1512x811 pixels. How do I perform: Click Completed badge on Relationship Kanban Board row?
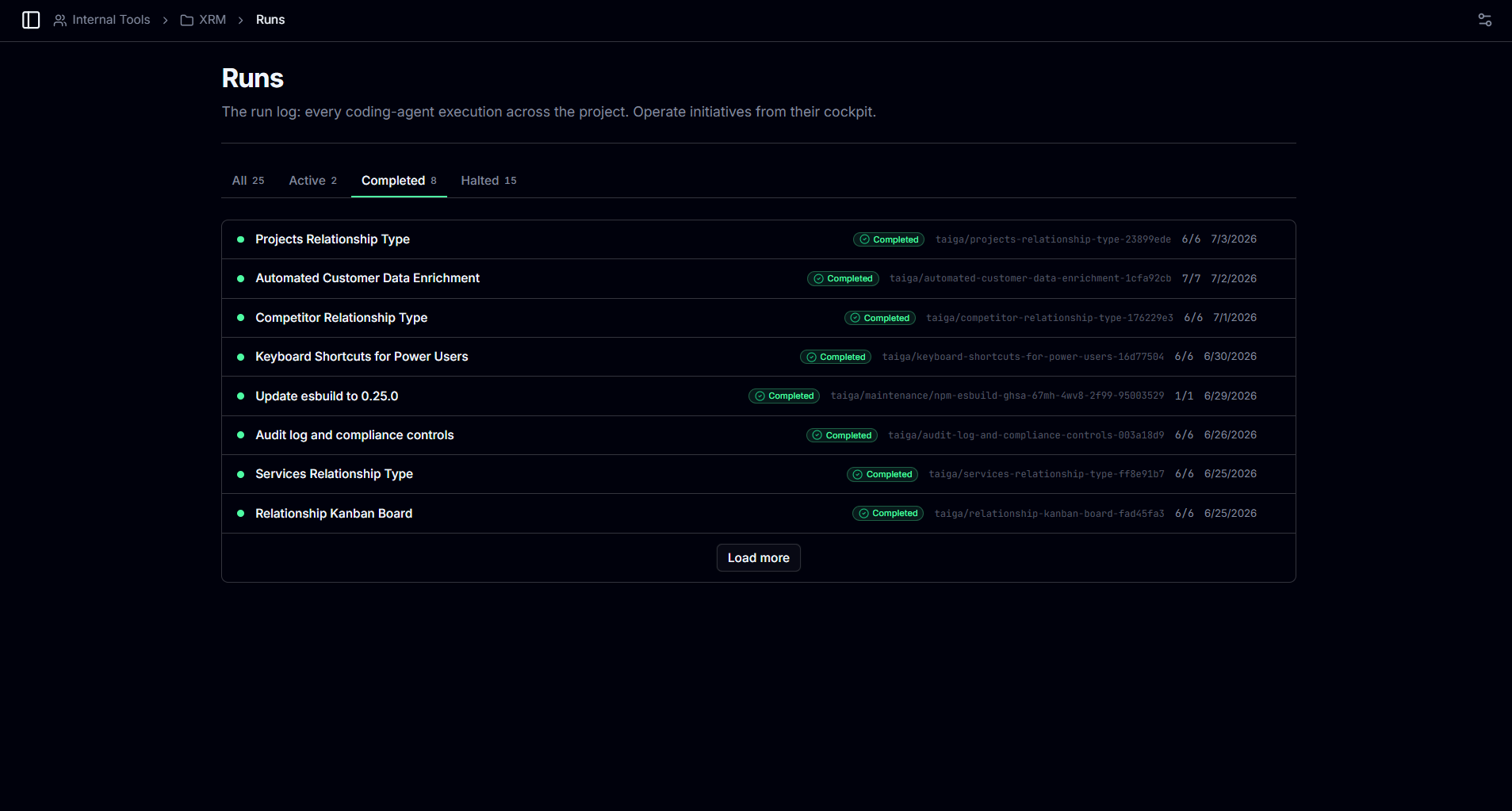(x=888, y=514)
